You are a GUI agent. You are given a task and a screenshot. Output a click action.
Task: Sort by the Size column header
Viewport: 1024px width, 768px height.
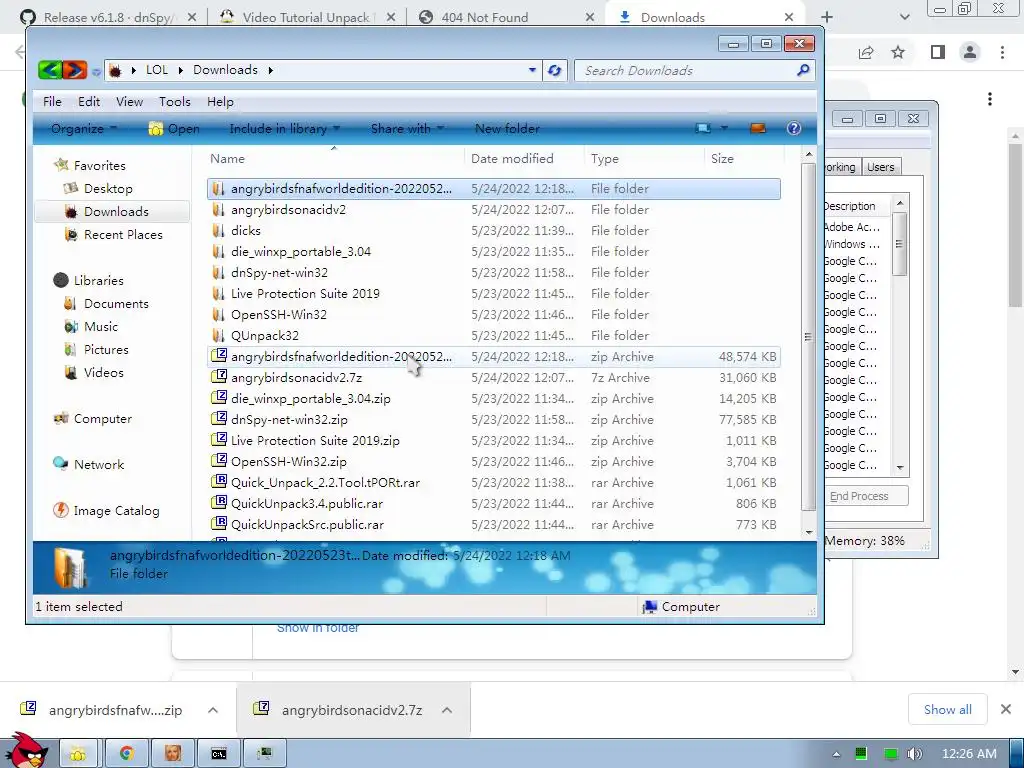722,159
